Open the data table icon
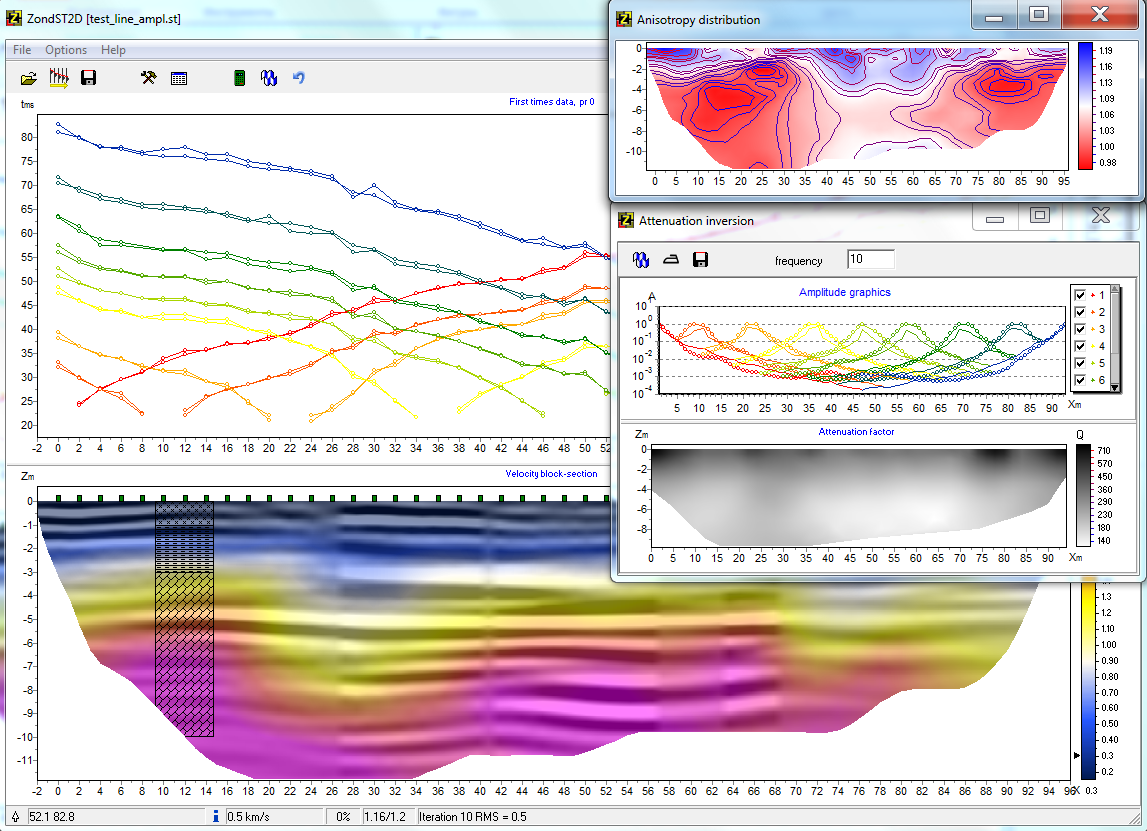The width and height of the screenshot is (1147, 831). click(179, 78)
